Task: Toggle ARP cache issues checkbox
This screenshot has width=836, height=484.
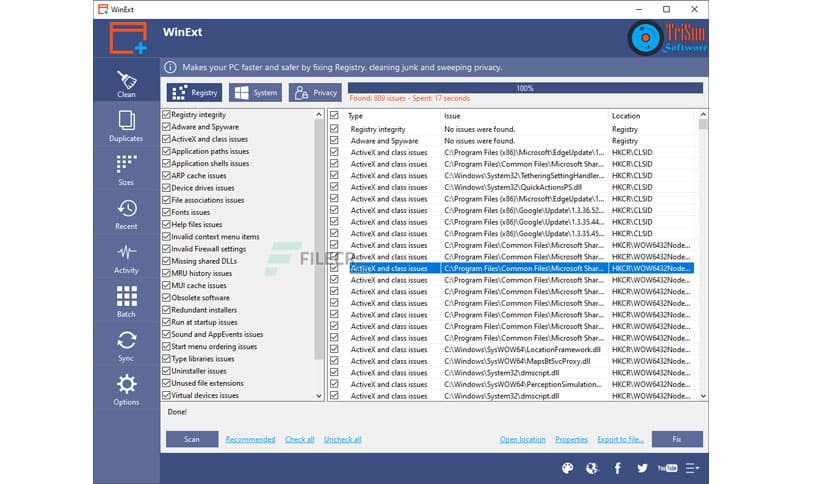Action: (166, 175)
